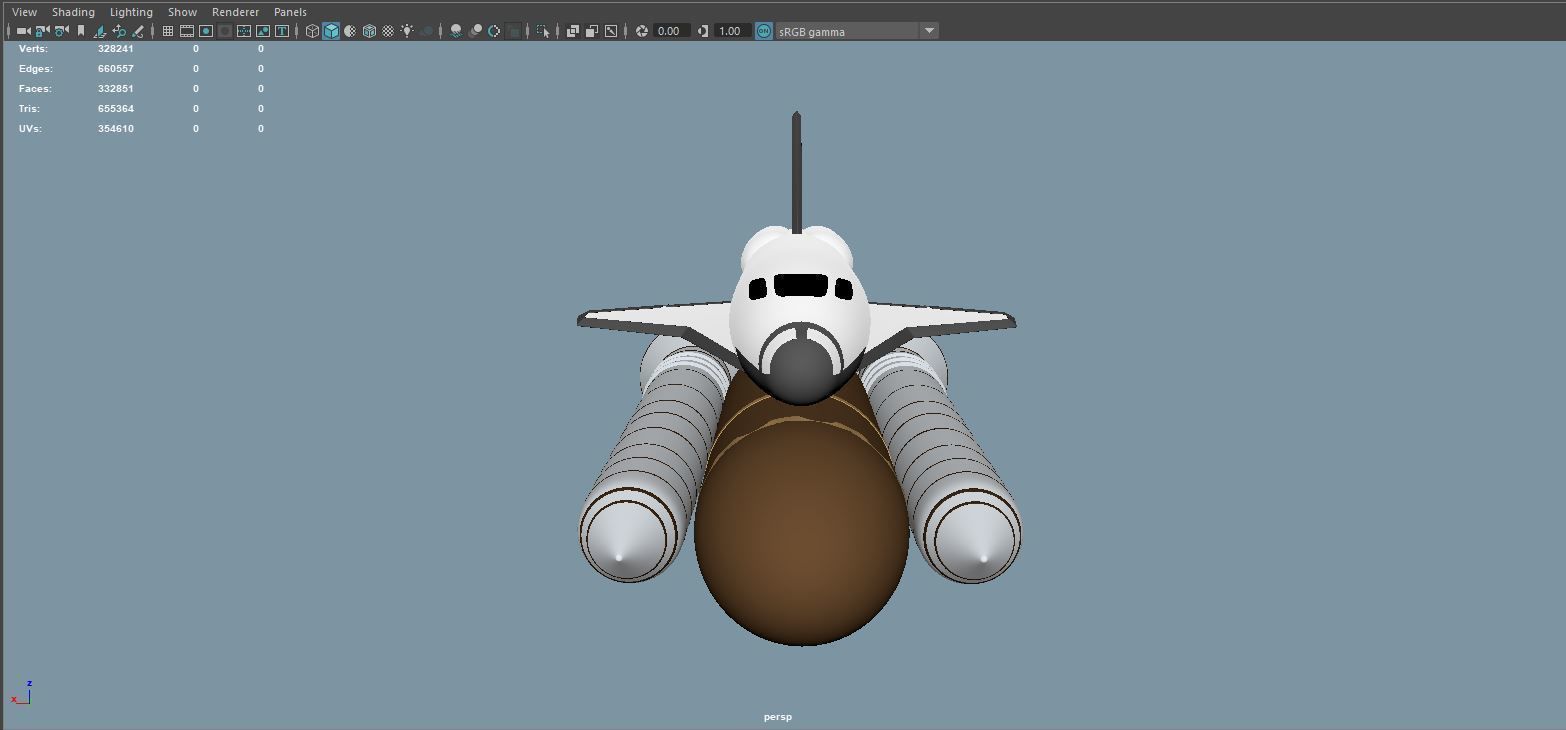1566x730 pixels.
Task: Click the UVs: label
Action: [x=30, y=128]
